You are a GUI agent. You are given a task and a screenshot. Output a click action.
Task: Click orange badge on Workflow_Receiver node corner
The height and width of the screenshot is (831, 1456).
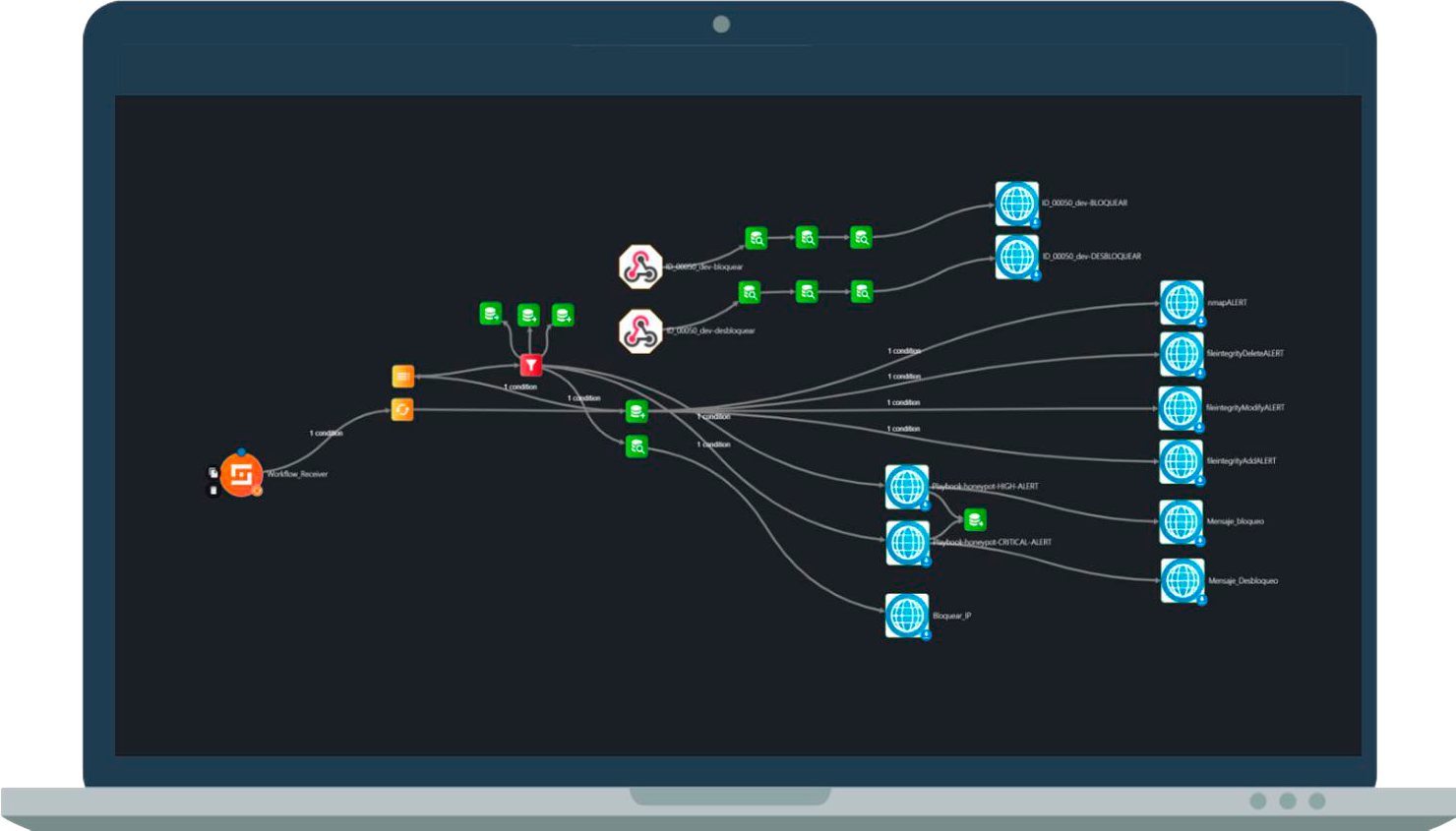257,490
